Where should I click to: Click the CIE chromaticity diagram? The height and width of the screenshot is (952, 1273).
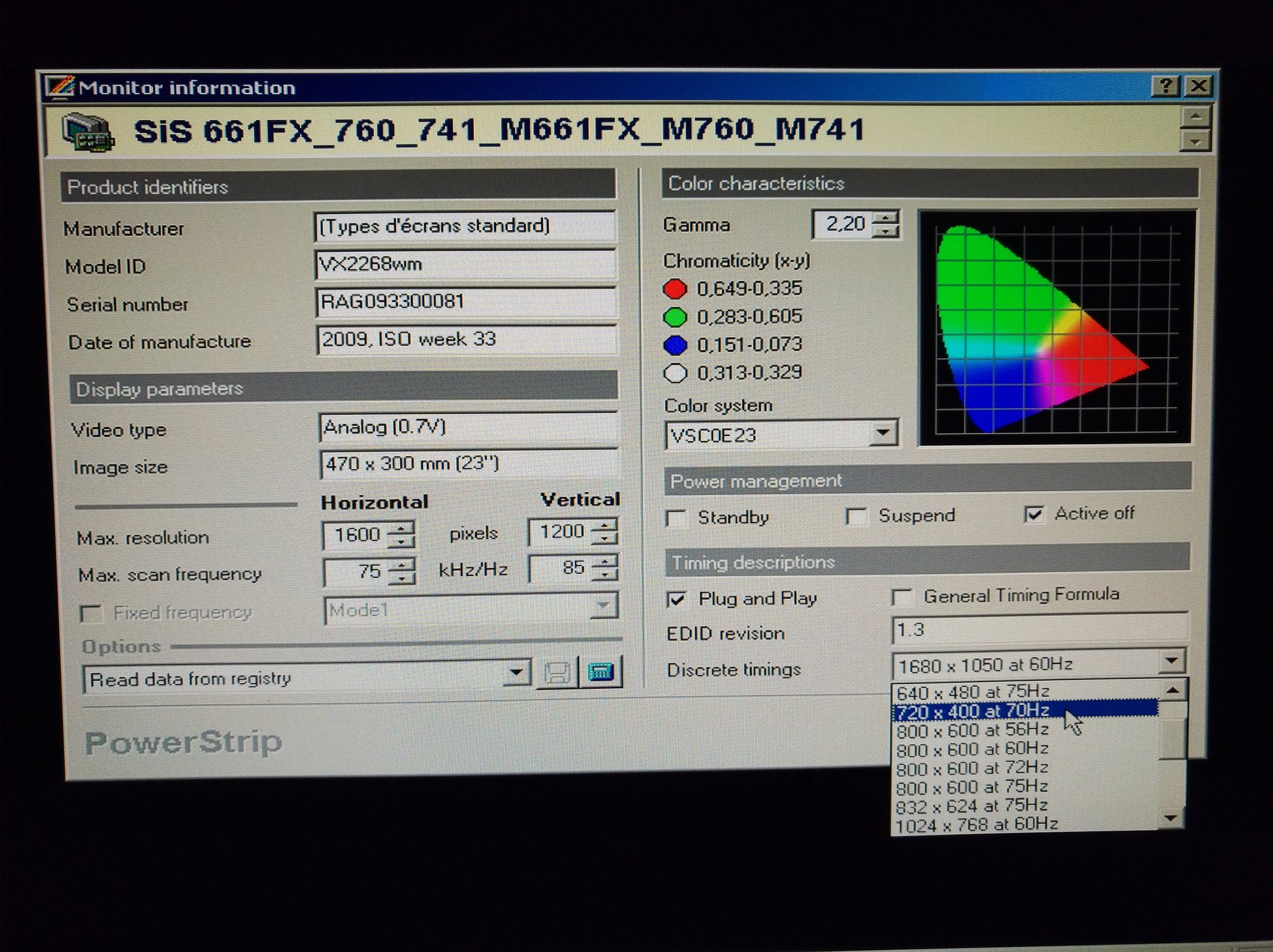1056,327
